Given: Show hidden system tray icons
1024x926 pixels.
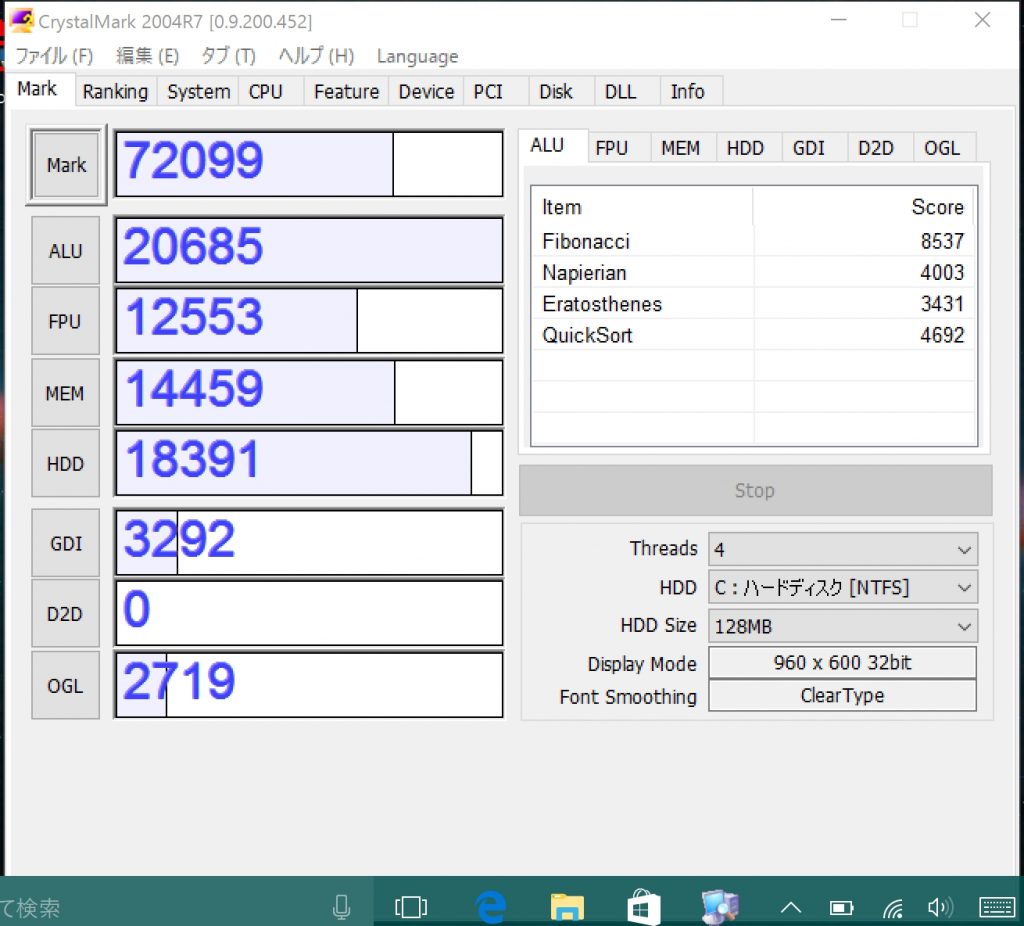Looking at the screenshot, I should (791, 907).
